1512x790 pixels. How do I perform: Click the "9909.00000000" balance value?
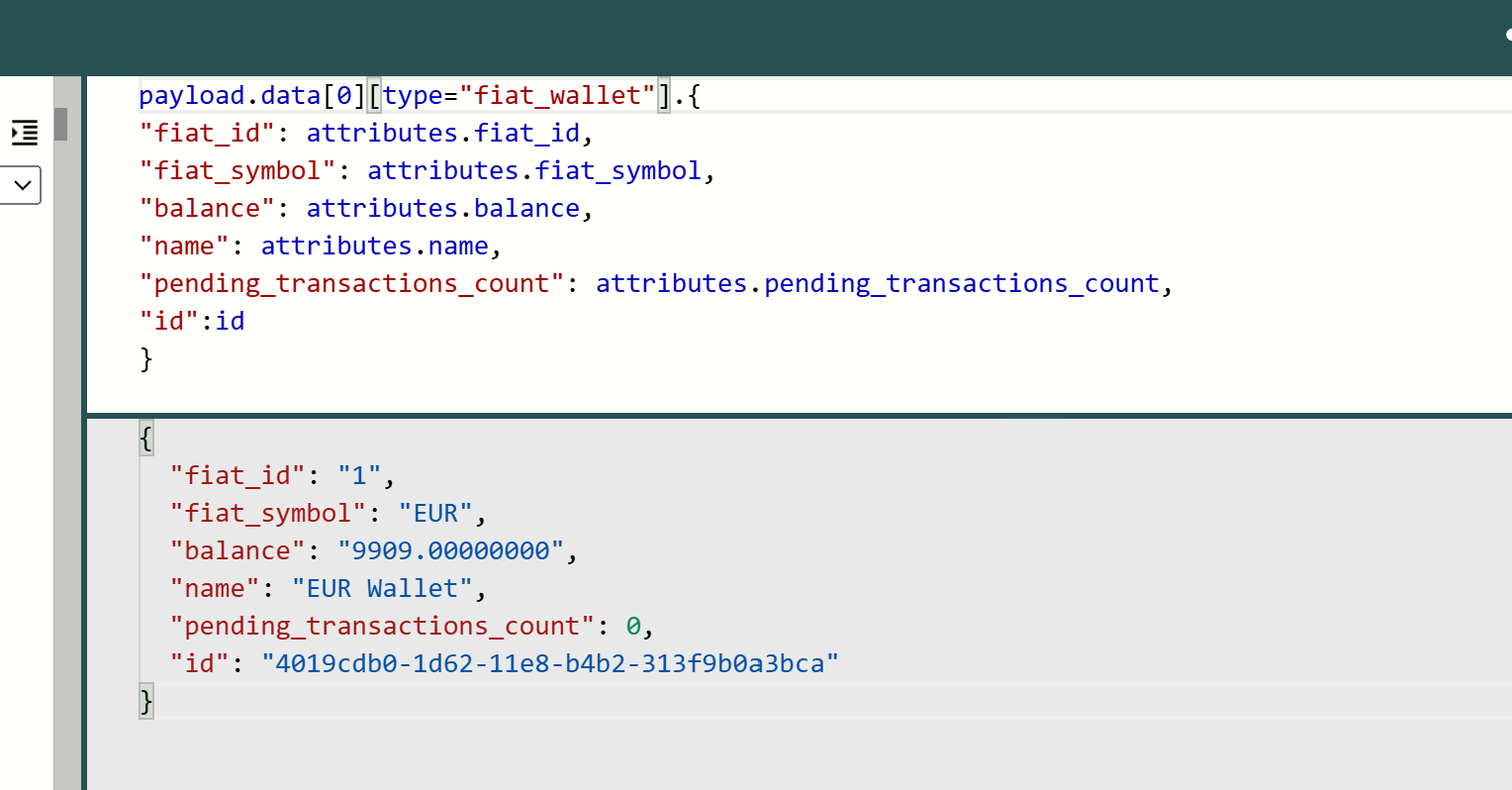[x=450, y=550]
